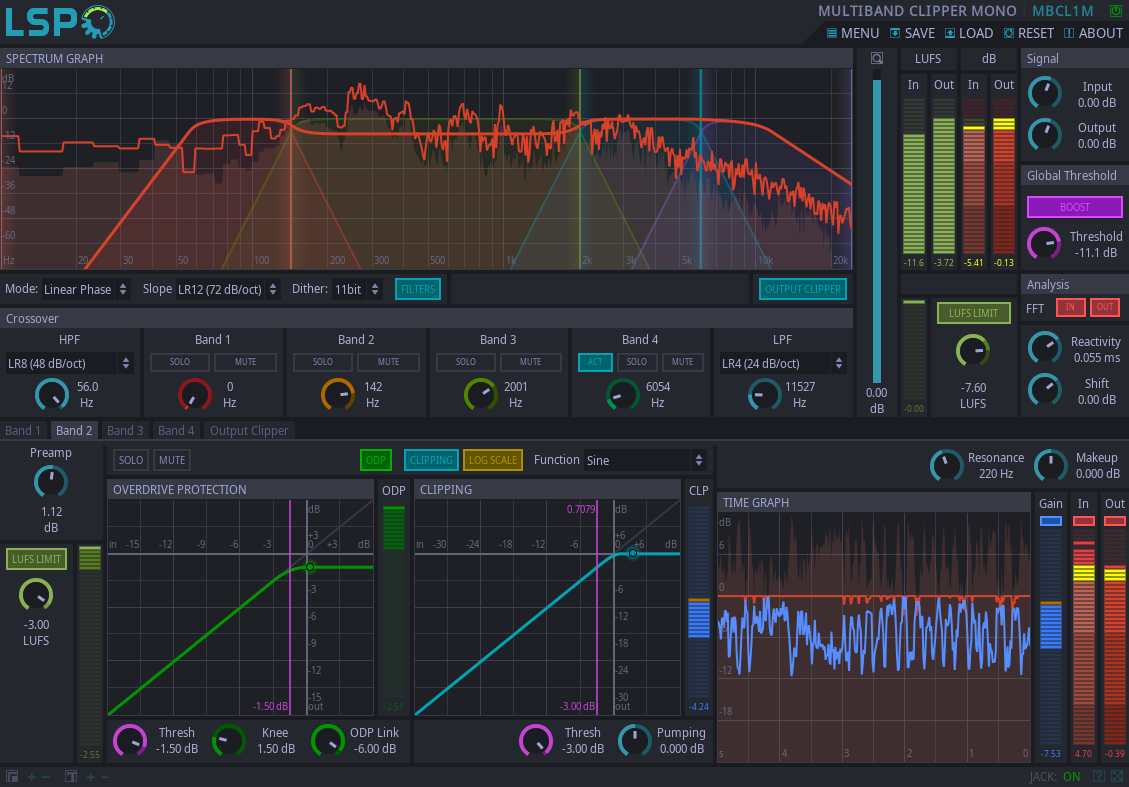1129x787 pixels.
Task: Click the SAVE label
Action: pyautogui.click(x=919, y=33)
